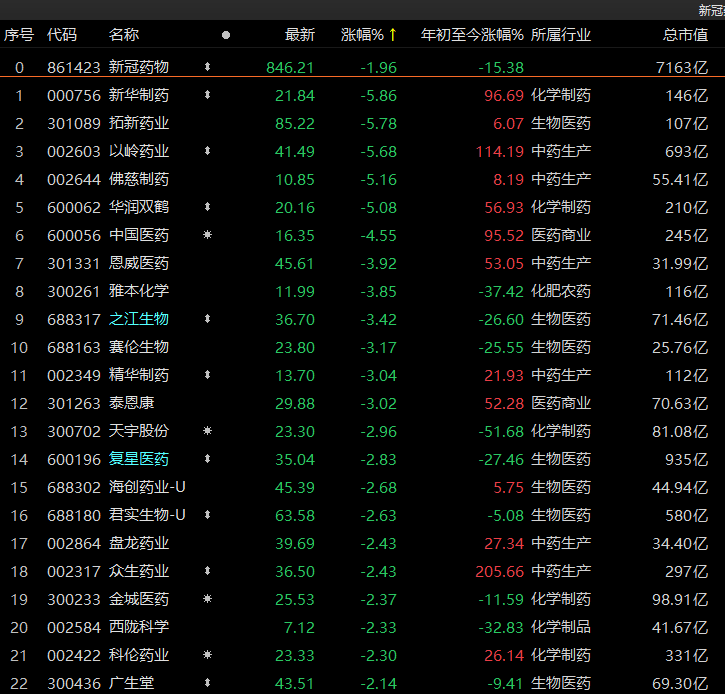This screenshot has height=694, width=725.
Task: Select the stock name 泰恩康
Action: click(131, 403)
